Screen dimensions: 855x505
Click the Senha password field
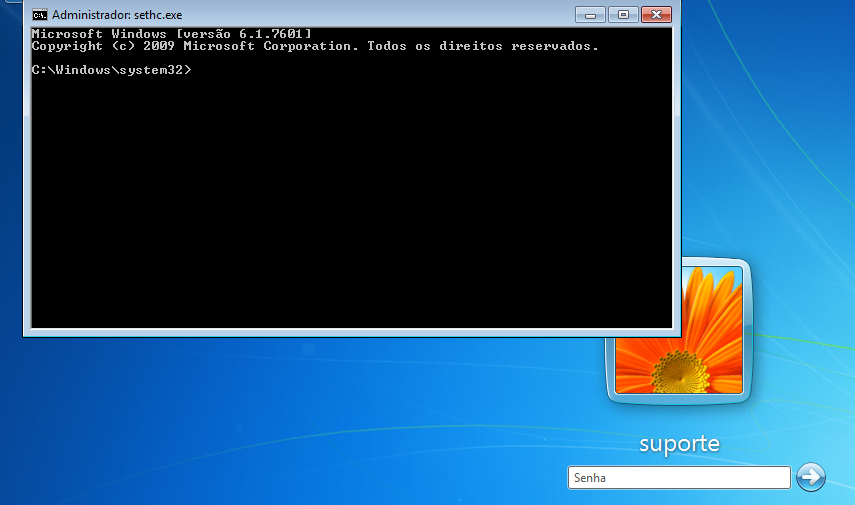pyautogui.click(x=679, y=478)
